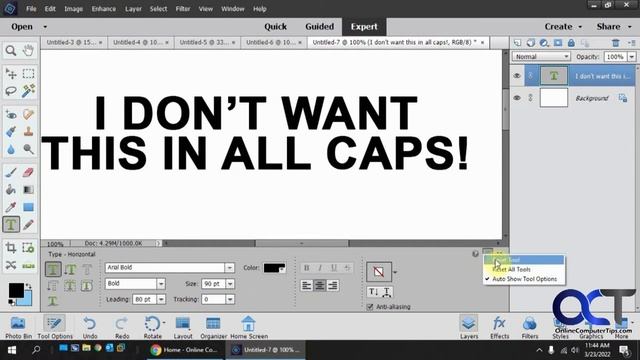640x360 pixels.
Task: Toggle faux Italic button
Action: coord(320,268)
